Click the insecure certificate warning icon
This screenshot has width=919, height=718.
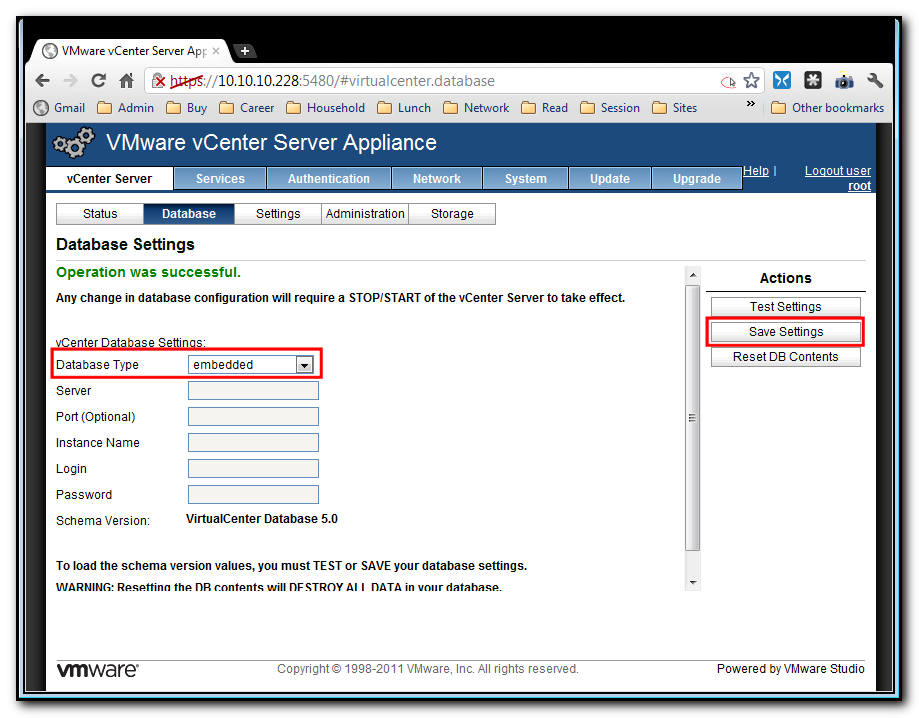(158, 80)
